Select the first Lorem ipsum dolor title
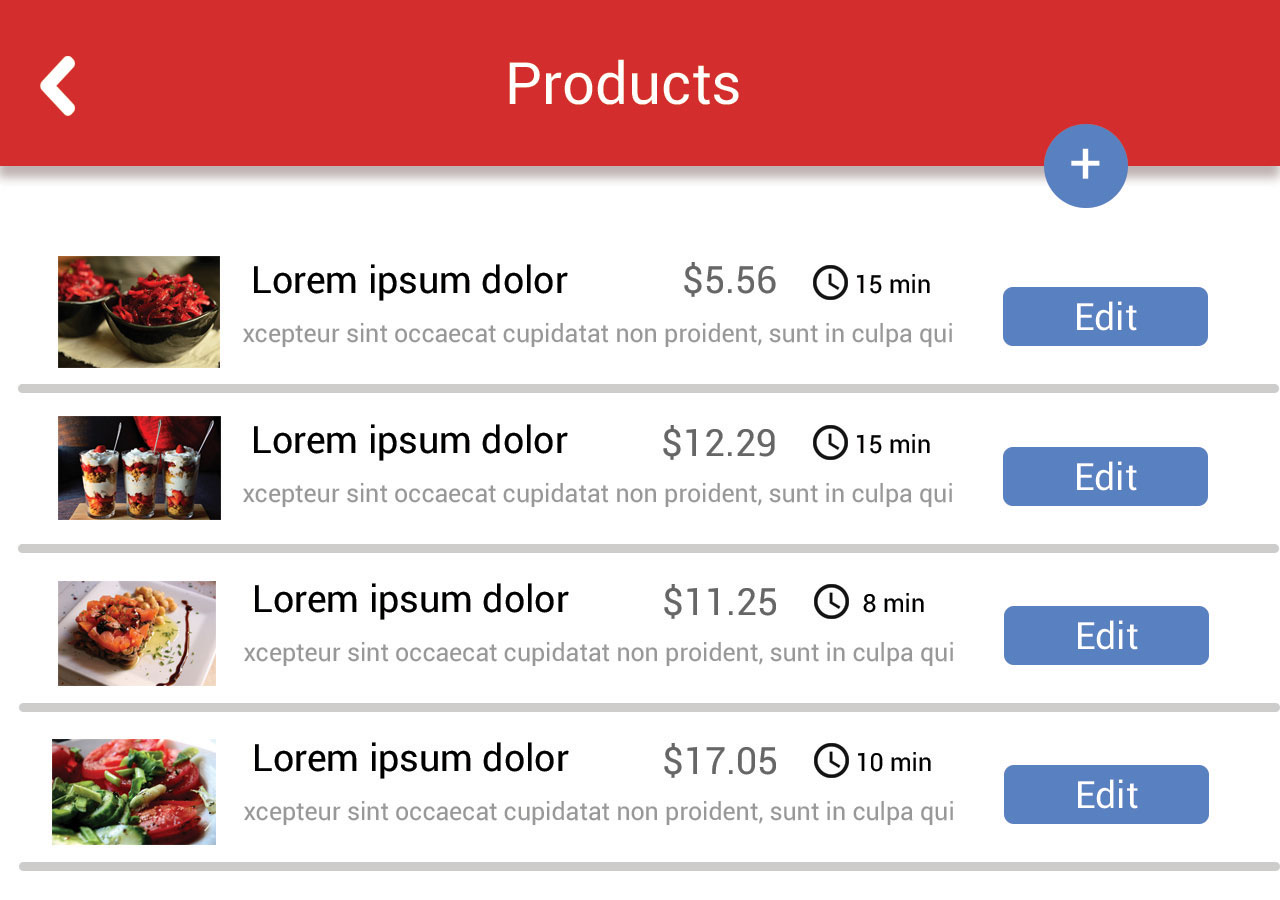The height and width of the screenshot is (900, 1280). (x=409, y=281)
